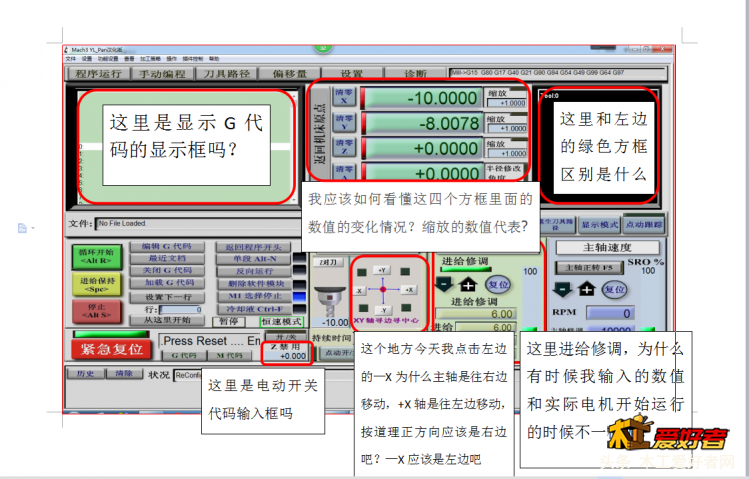Switch to the 刀具路径 tab
The width and height of the screenshot is (749, 479).
[x=226, y=74]
